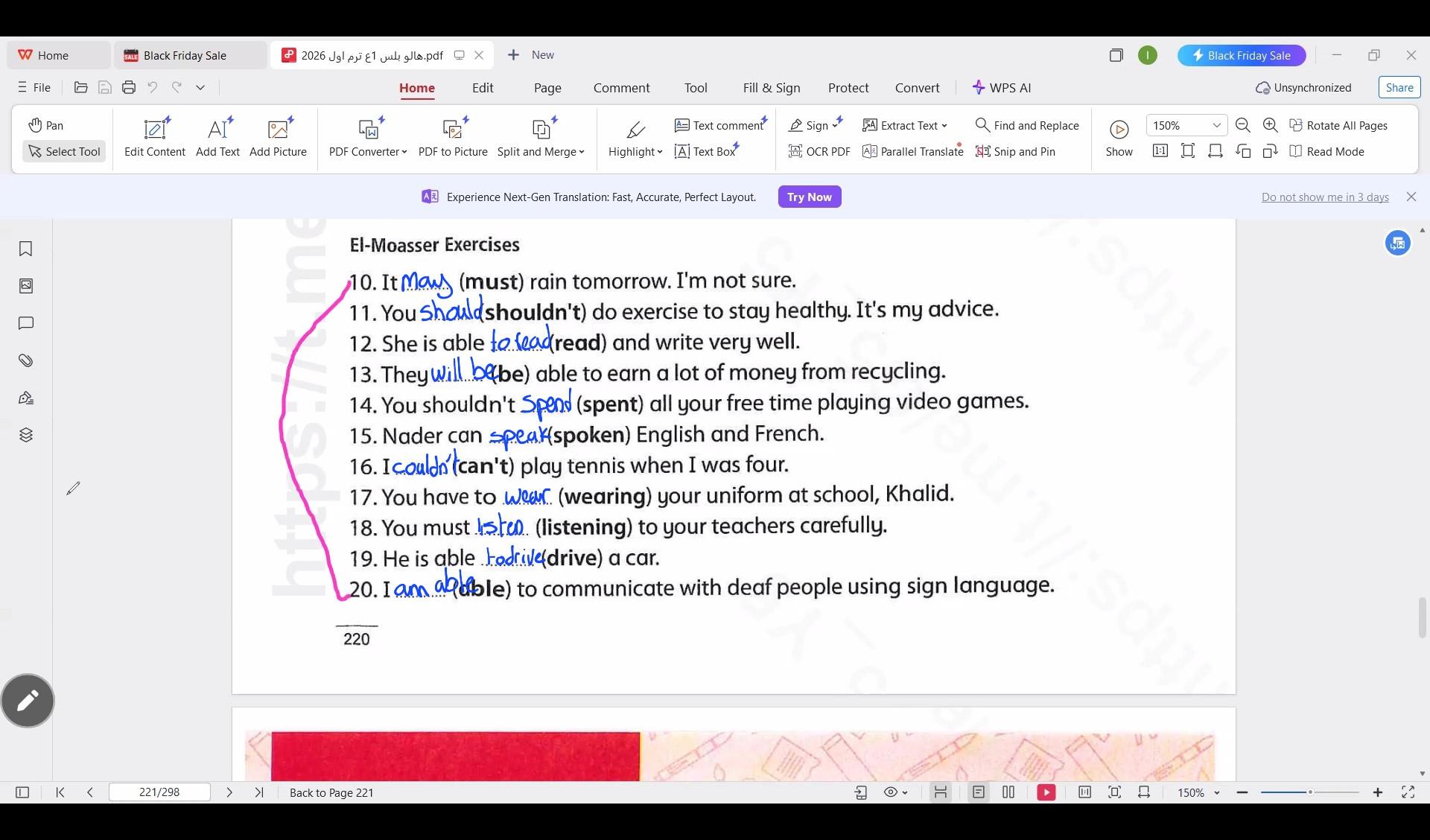
Task: Click the round pencil annotation button
Action: point(28,701)
